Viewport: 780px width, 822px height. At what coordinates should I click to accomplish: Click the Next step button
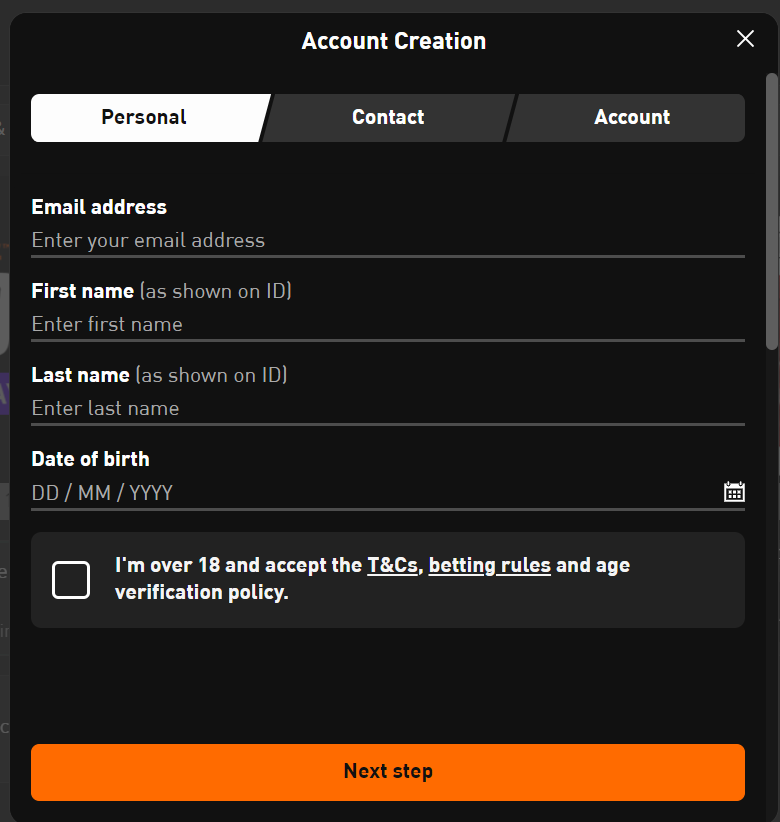pyautogui.click(x=388, y=772)
